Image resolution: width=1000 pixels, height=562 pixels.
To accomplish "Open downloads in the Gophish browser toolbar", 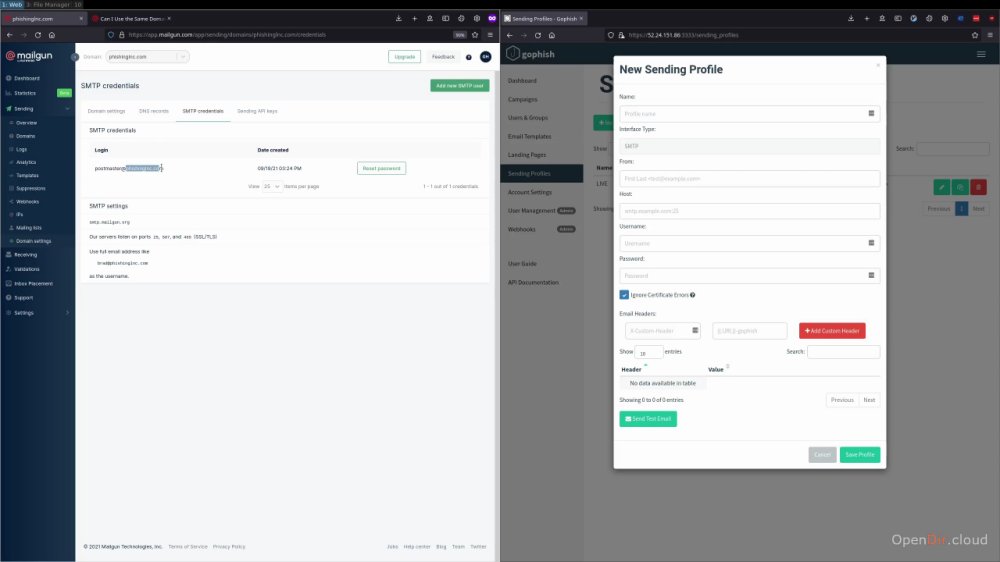I will click(851, 18).
